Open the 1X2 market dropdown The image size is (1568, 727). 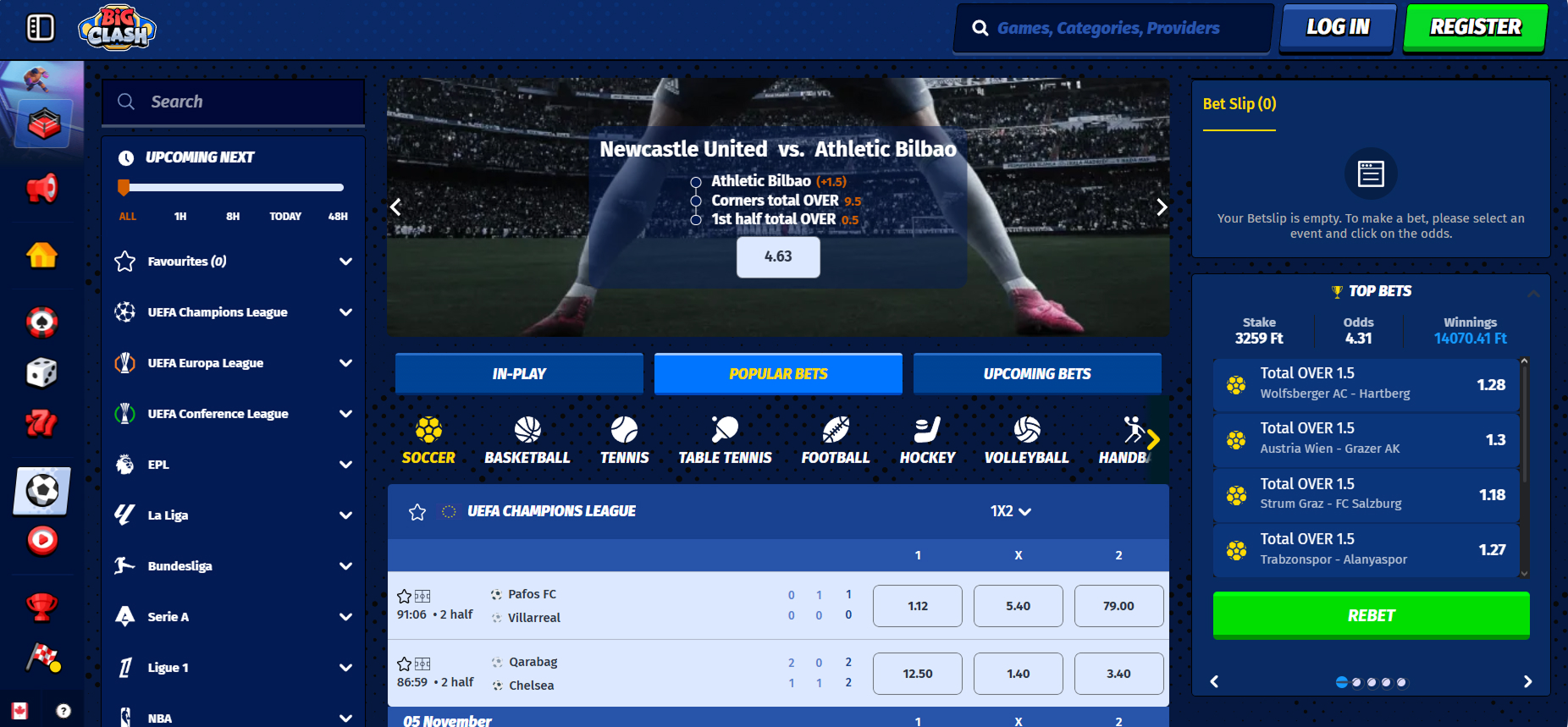pos(1010,511)
